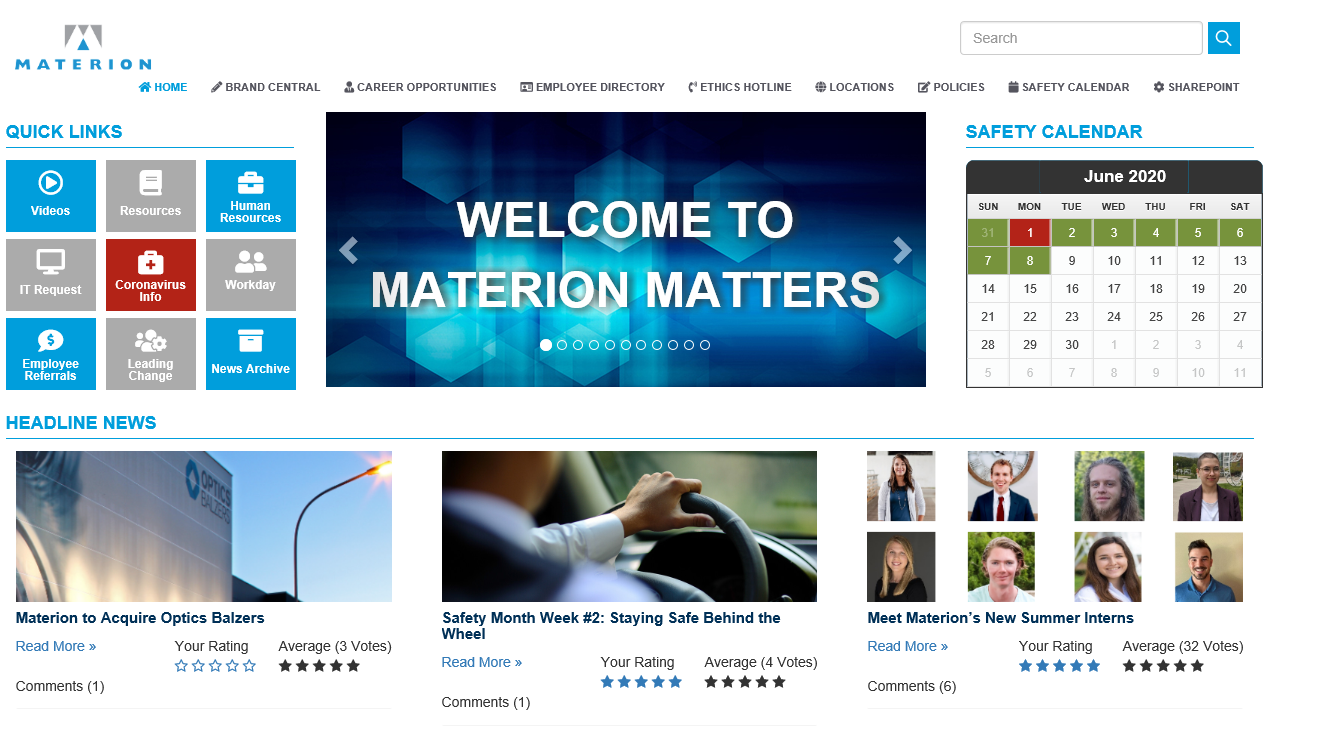The height and width of the screenshot is (730, 1336).
Task: Select the third carousel dot
Action: (x=578, y=345)
